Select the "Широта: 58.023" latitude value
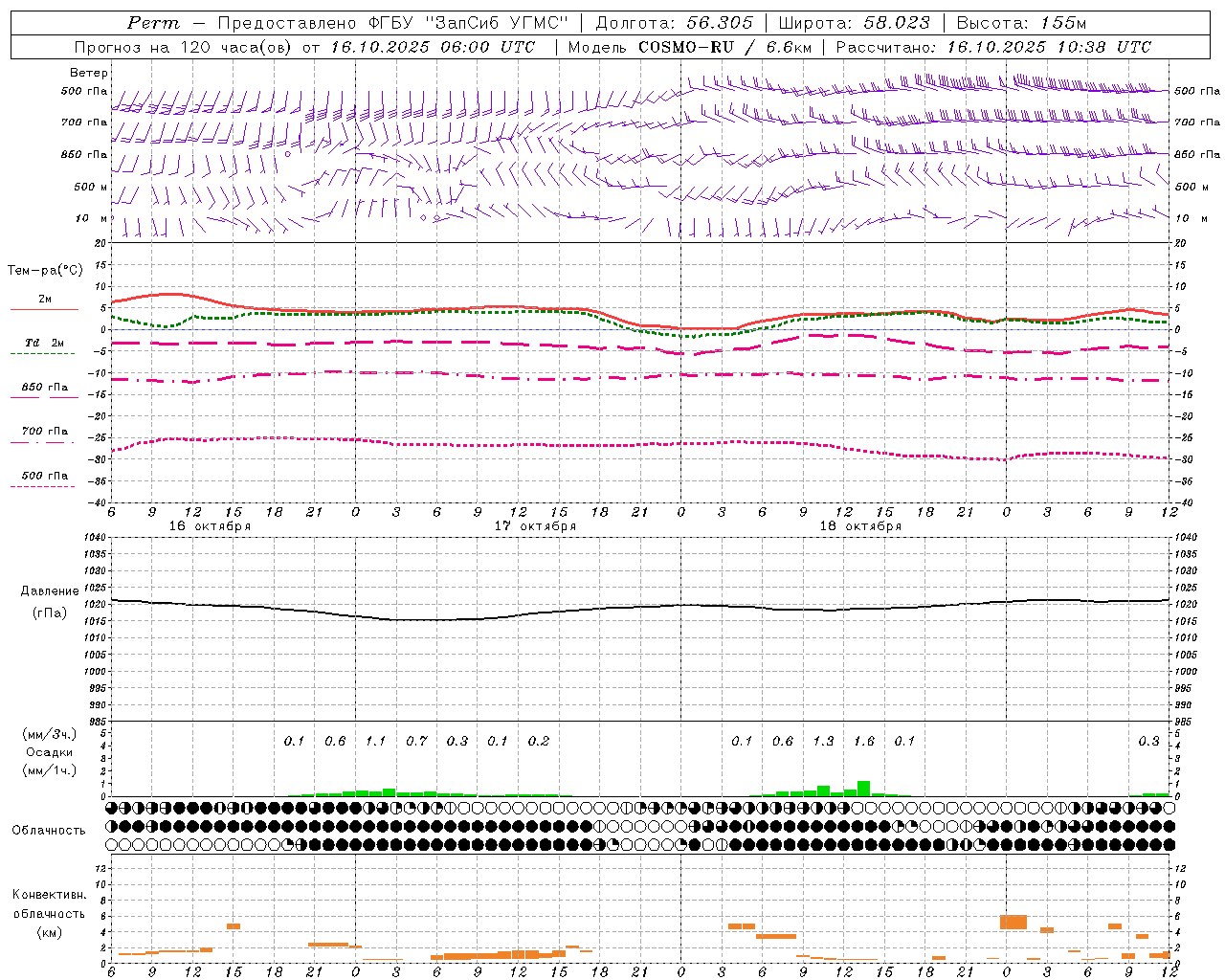 (x=854, y=23)
